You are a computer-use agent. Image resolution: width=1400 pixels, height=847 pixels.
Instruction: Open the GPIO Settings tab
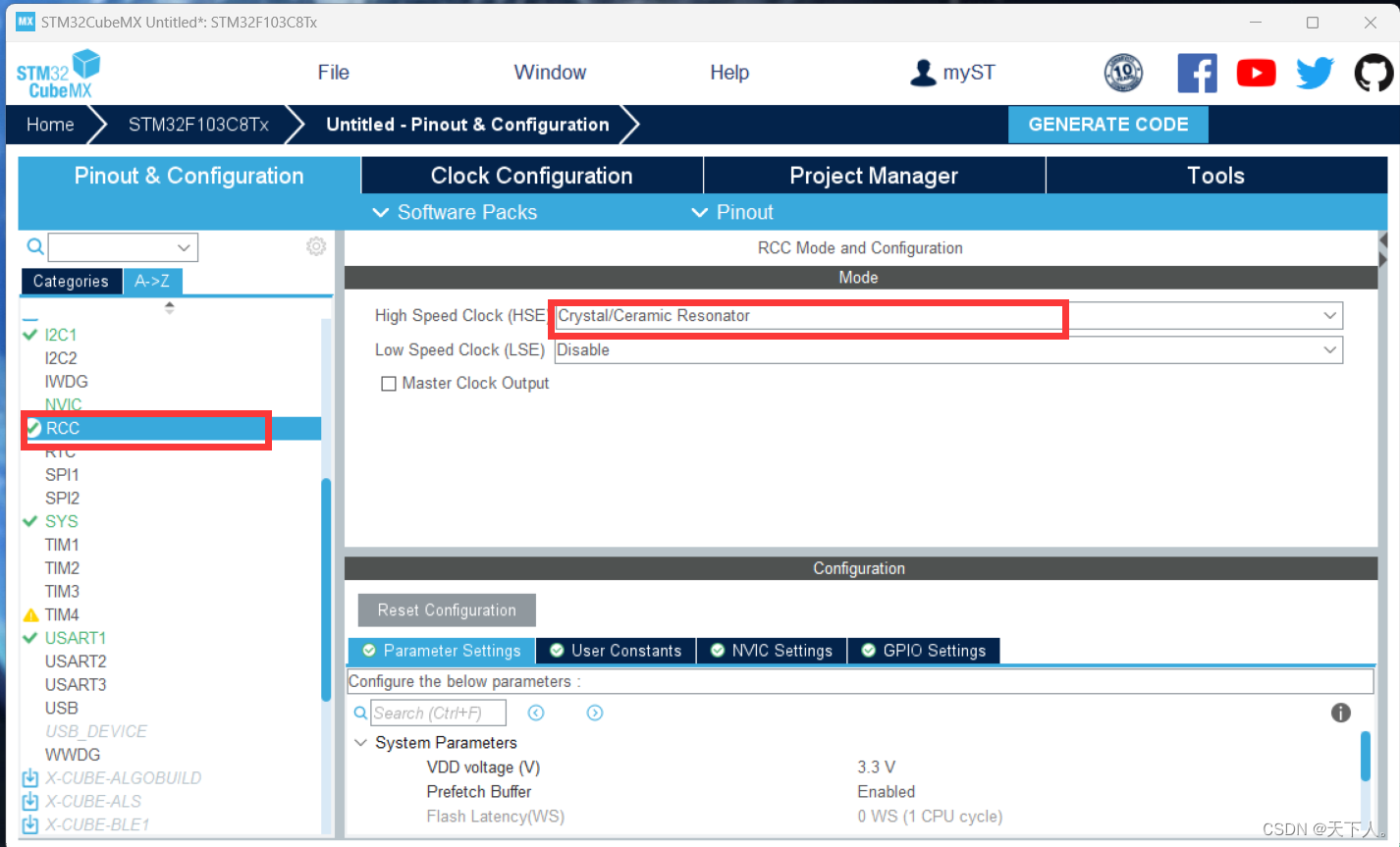[x=924, y=651]
